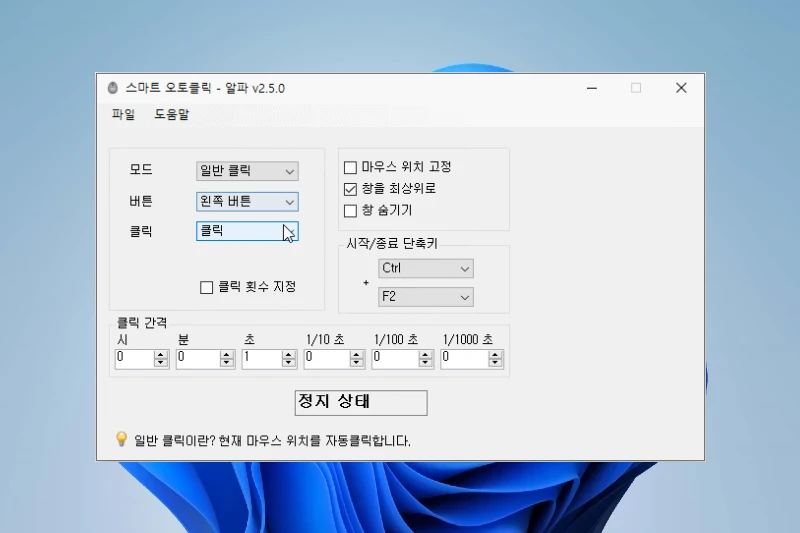Expand the 클릭 type dropdown

click(247, 231)
